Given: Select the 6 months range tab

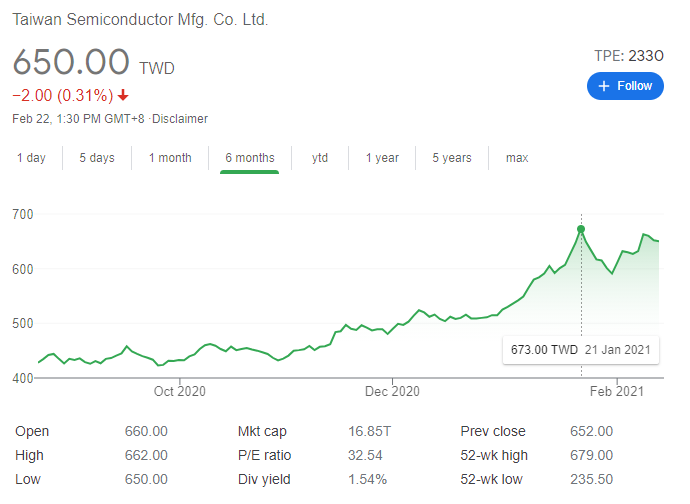Looking at the screenshot, I should coord(250,158).
